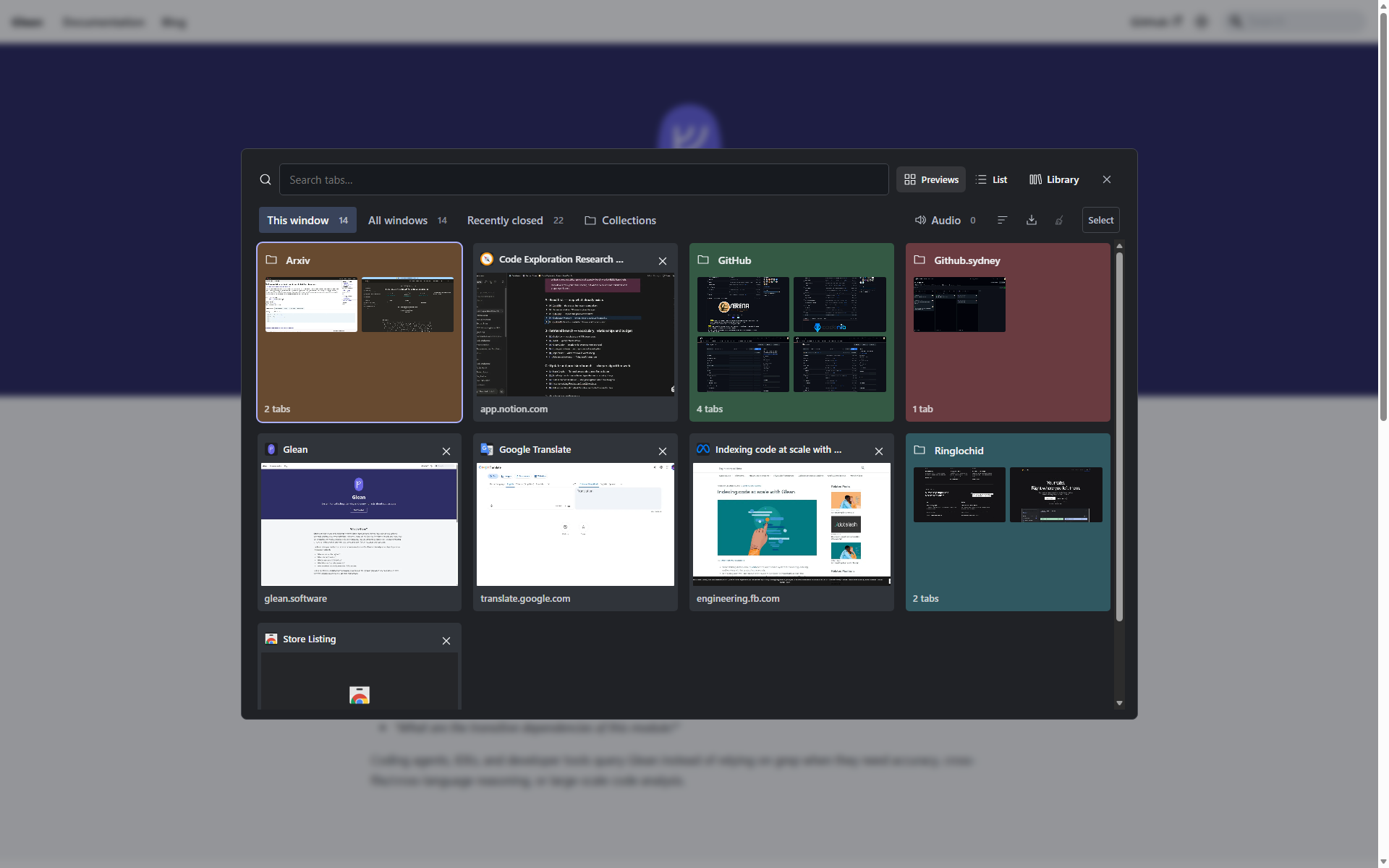Image resolution: width=1389 pixels, height=868 pixels.
Task: Open the second Ringlochid tab thumbnail
Action: tap(1056, 495)
